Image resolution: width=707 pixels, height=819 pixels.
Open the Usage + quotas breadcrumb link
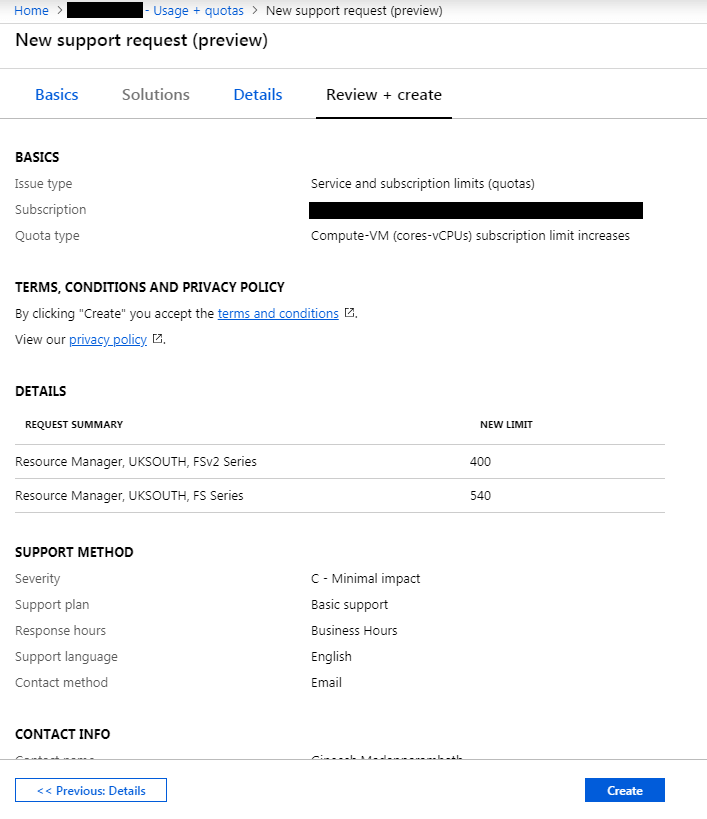[198, 11]
